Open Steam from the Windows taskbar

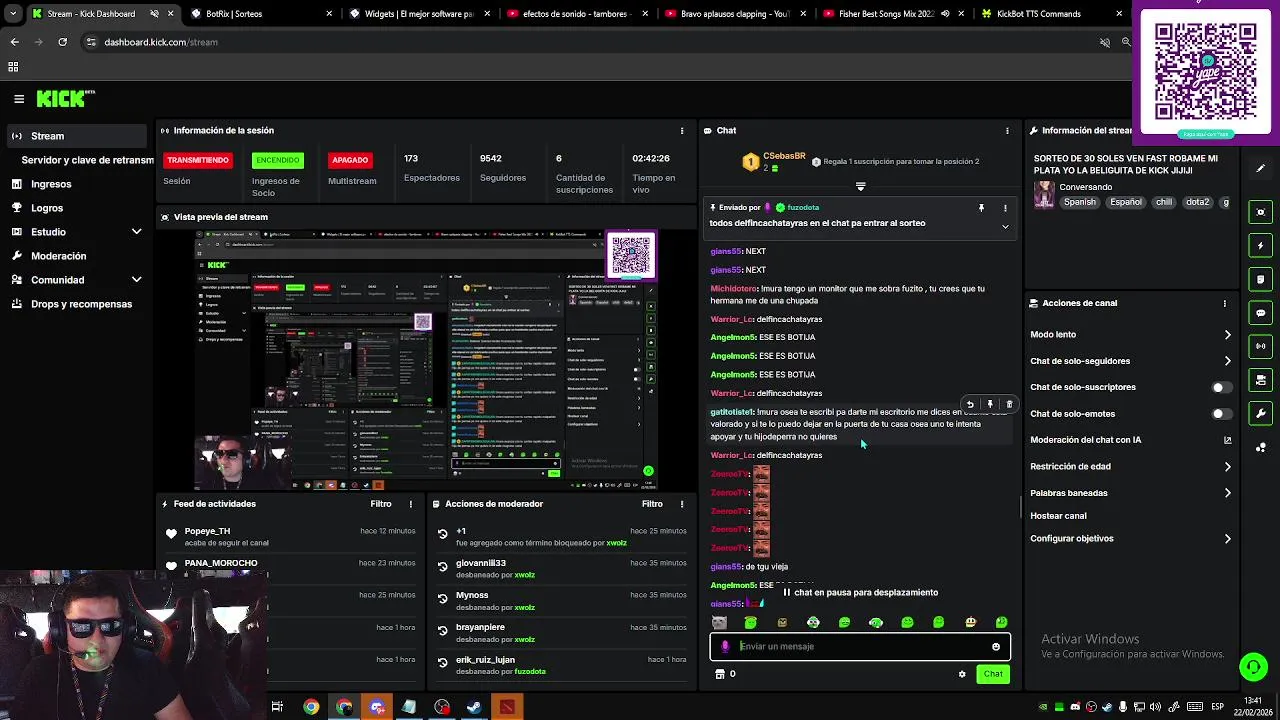click(474, 707)
